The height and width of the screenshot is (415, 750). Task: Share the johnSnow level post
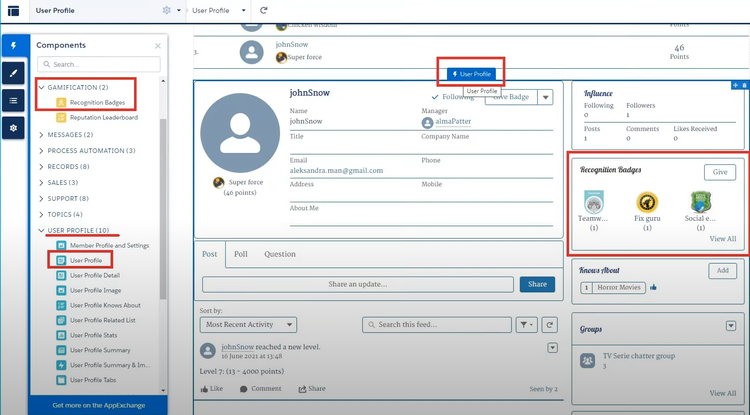(312, 389)
